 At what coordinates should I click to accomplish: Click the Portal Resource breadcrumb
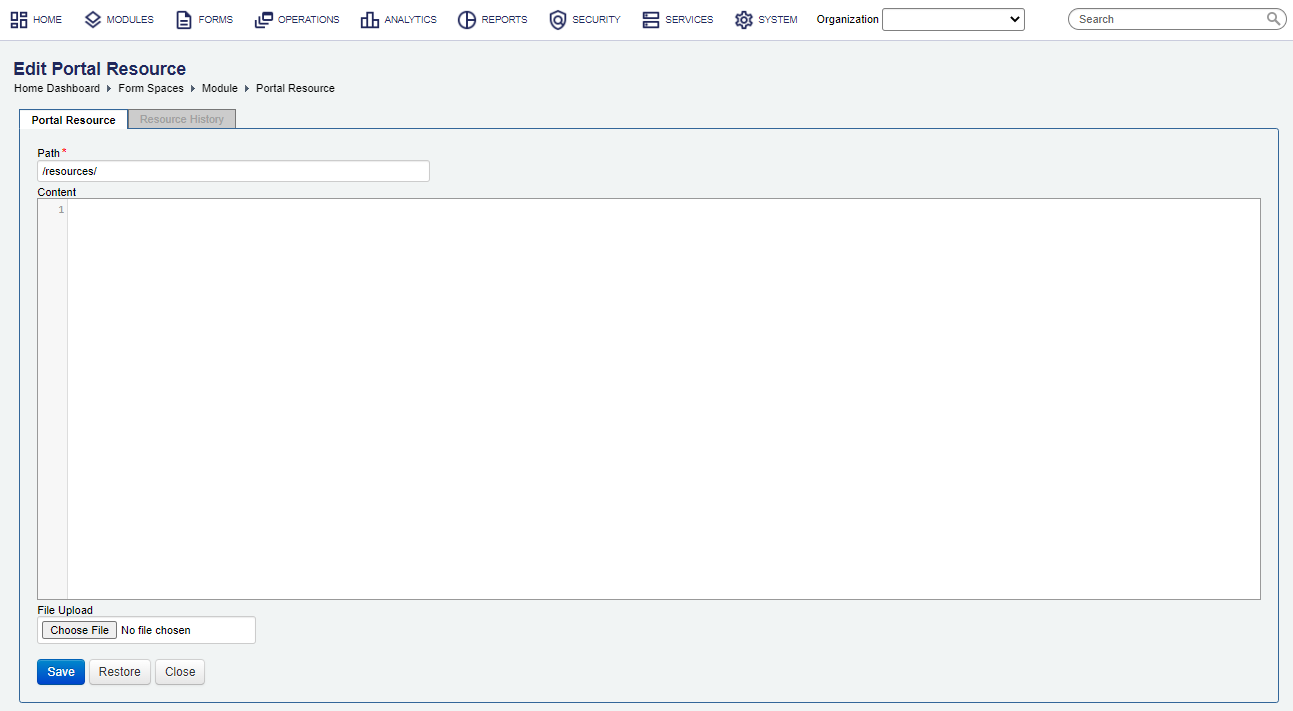[x=295, y=88]
